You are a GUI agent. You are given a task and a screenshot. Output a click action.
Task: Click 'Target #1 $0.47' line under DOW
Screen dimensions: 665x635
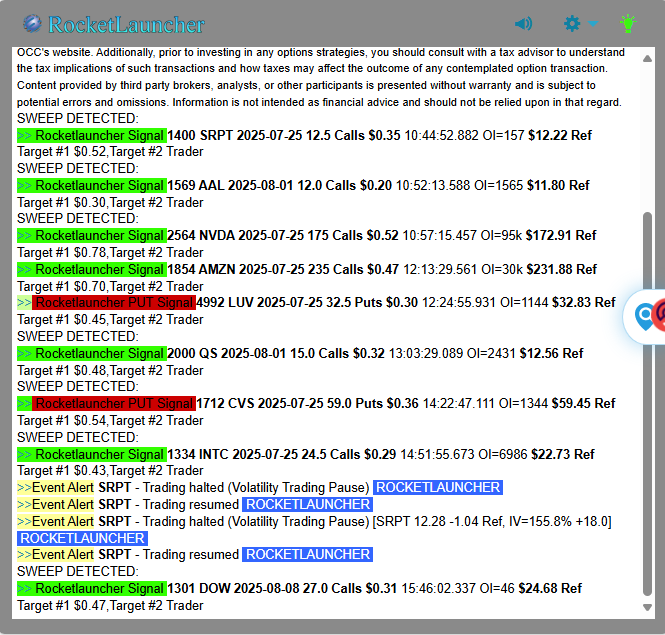[x=110, y=605]
